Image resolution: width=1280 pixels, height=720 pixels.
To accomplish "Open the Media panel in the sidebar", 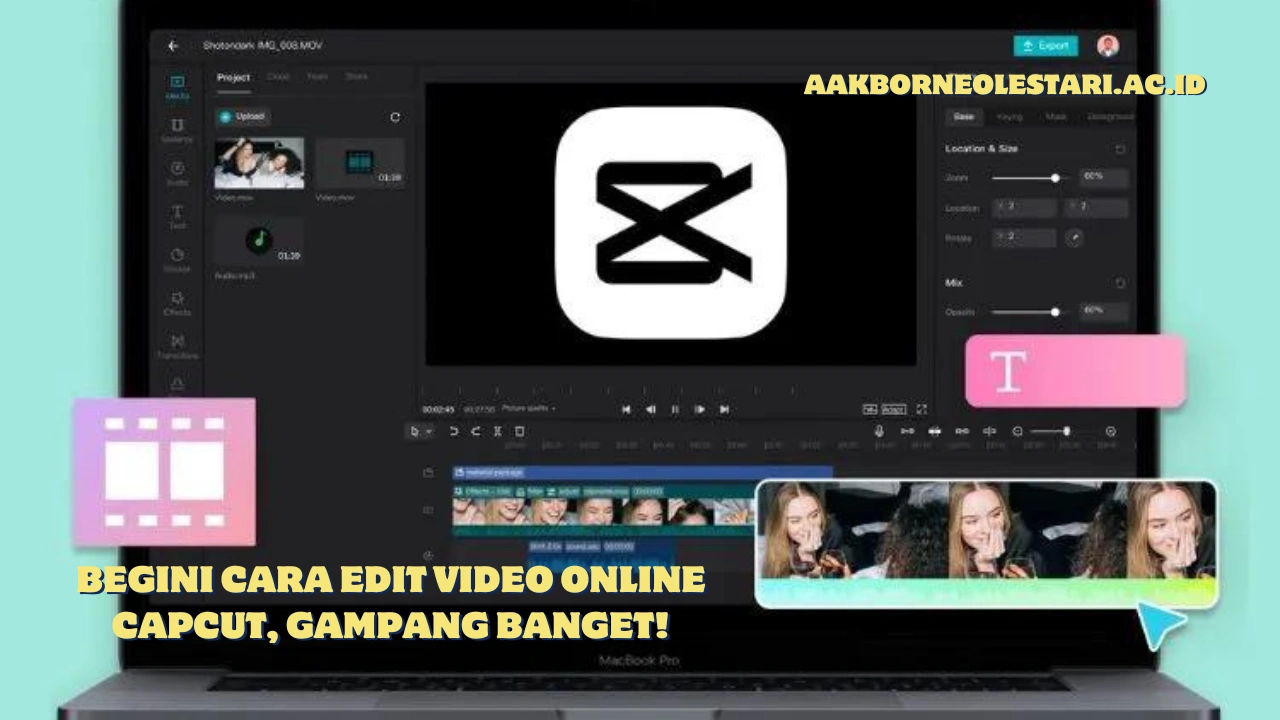I will 177,87.
